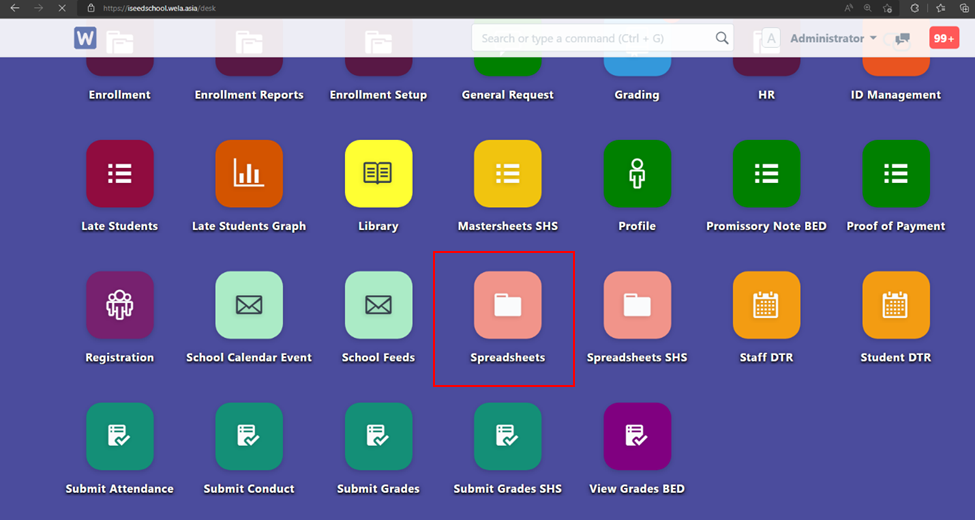Click the 99+ notifications badge
This screenshot has width=975, height=520.
[x=943, y=38]
